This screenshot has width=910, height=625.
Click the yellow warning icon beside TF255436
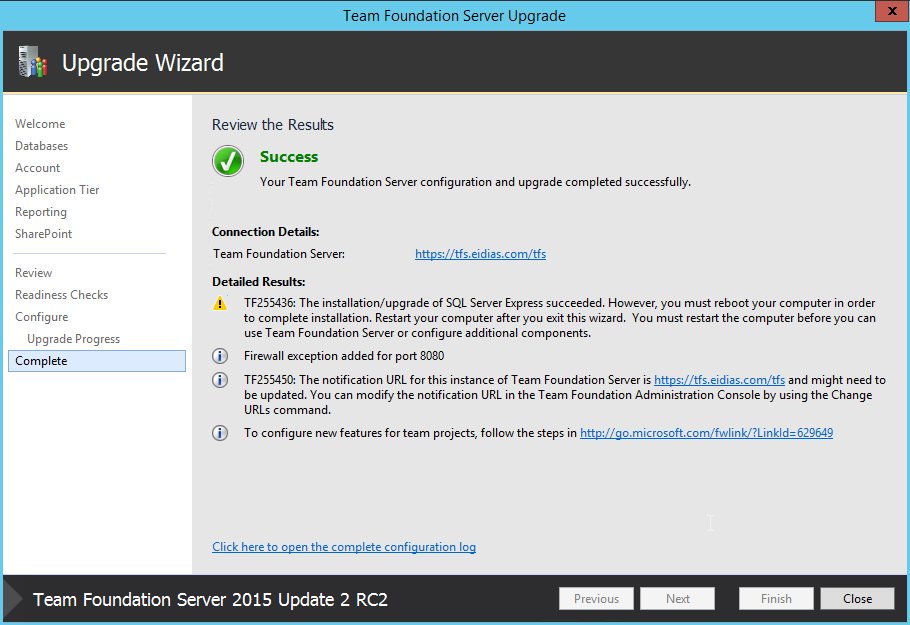pos(220,303)
